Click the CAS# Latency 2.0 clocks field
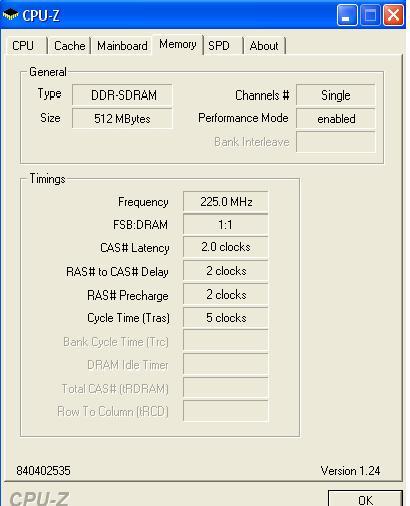The image size is (410, 506). (x=226, y=247)
